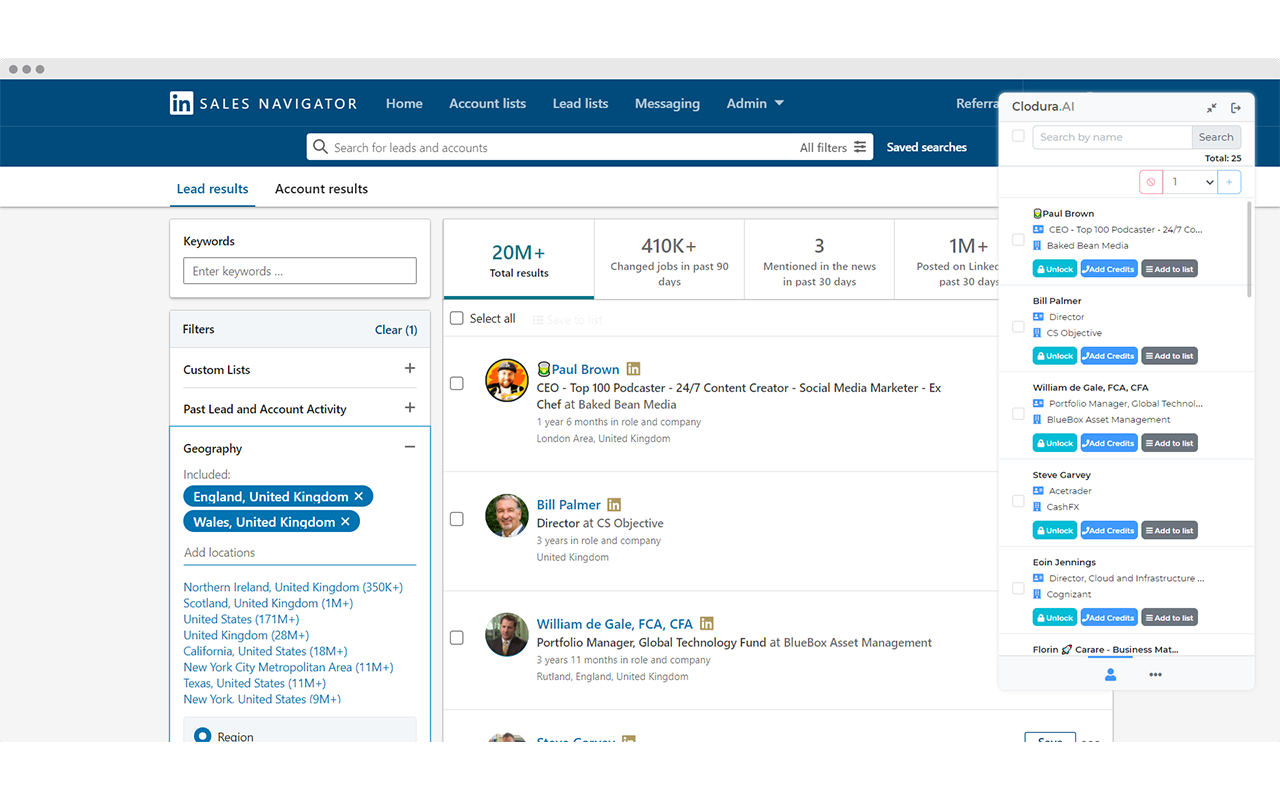Switch to Lead results tab

tap(212, 188)
